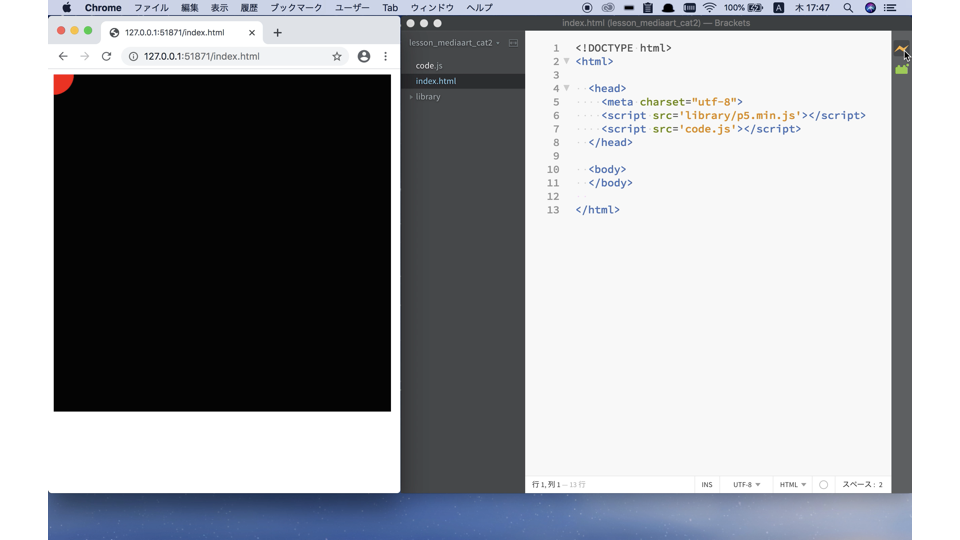Open the UTF-8 encoding dropdown
The image size is (960, 540).
point(746,484)
